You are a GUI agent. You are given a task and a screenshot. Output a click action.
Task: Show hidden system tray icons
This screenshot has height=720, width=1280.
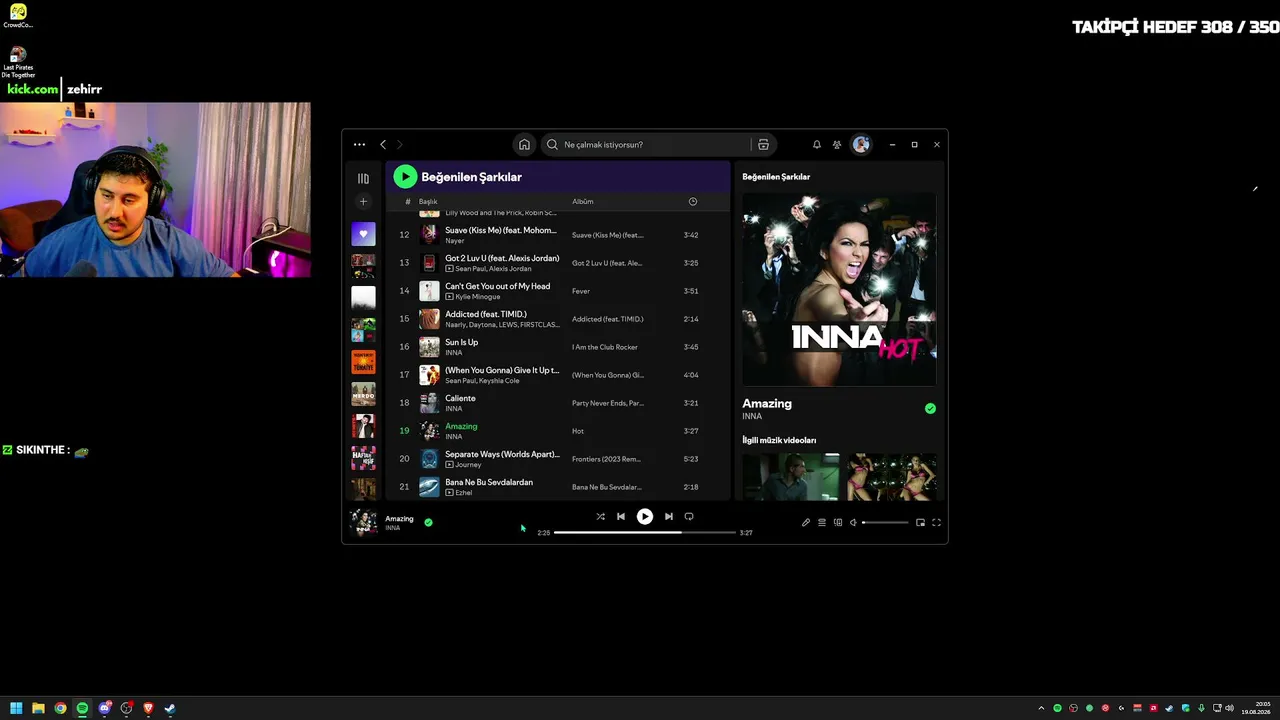(x=1041, y=708)
